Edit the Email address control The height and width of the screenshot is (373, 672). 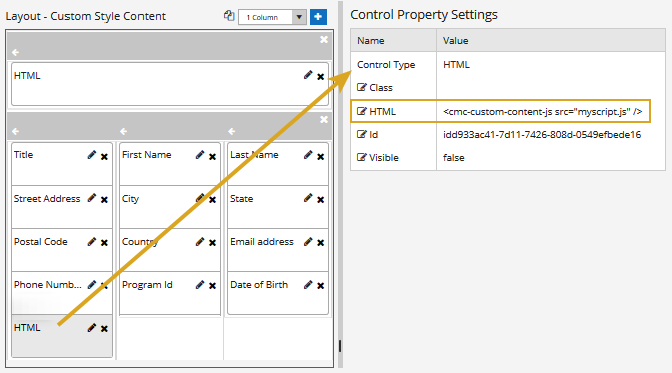coord(308,242)
